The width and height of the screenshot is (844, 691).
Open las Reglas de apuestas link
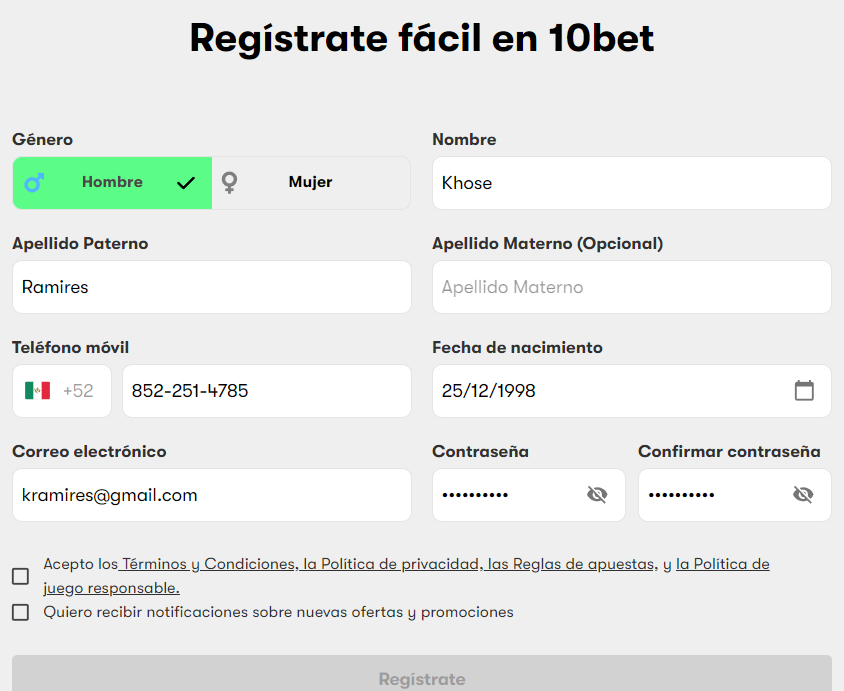click(x=571, y=564)
